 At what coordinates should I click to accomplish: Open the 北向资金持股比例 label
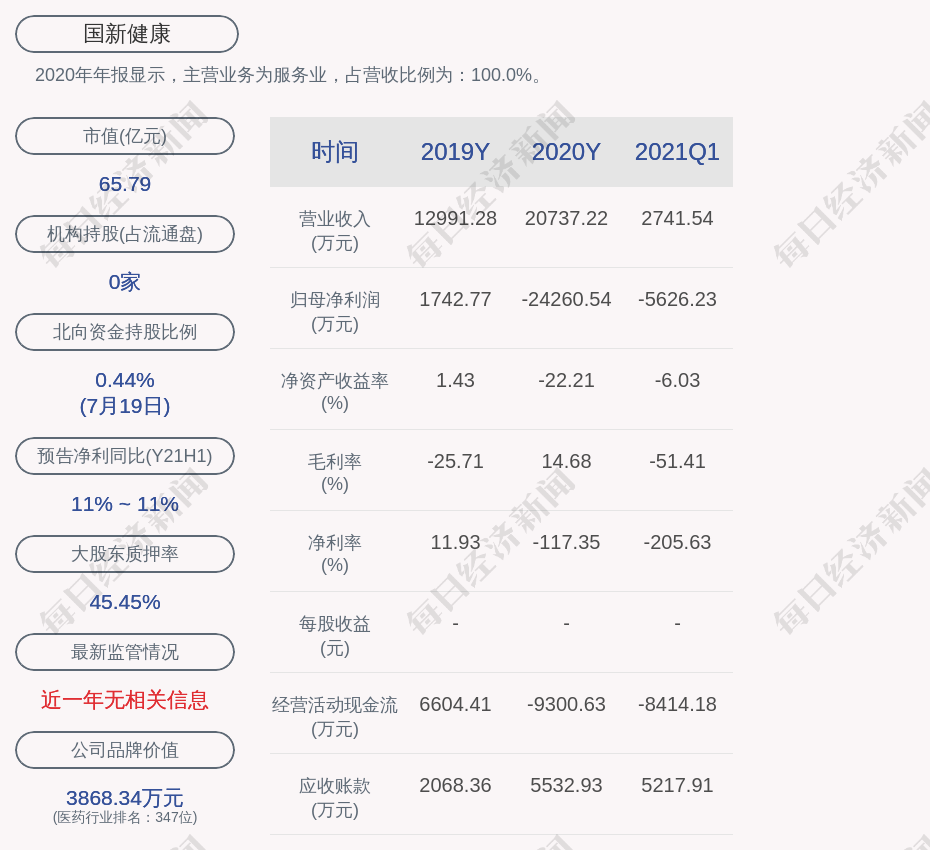click(x=125, y=332)
